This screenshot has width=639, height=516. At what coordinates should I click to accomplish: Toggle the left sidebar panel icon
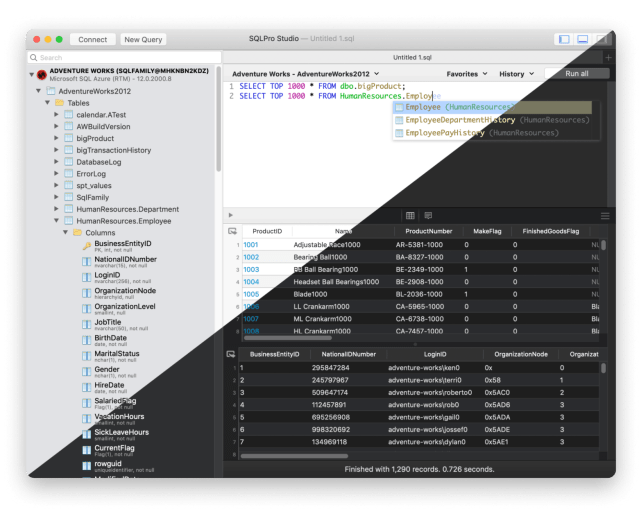(564, 39)
